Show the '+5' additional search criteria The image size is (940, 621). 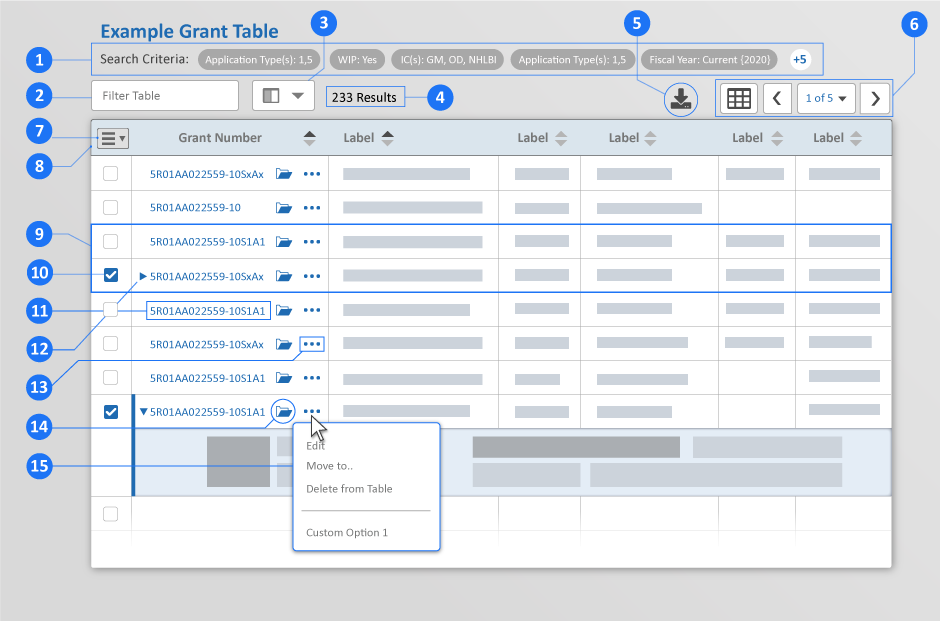point(800,59)
